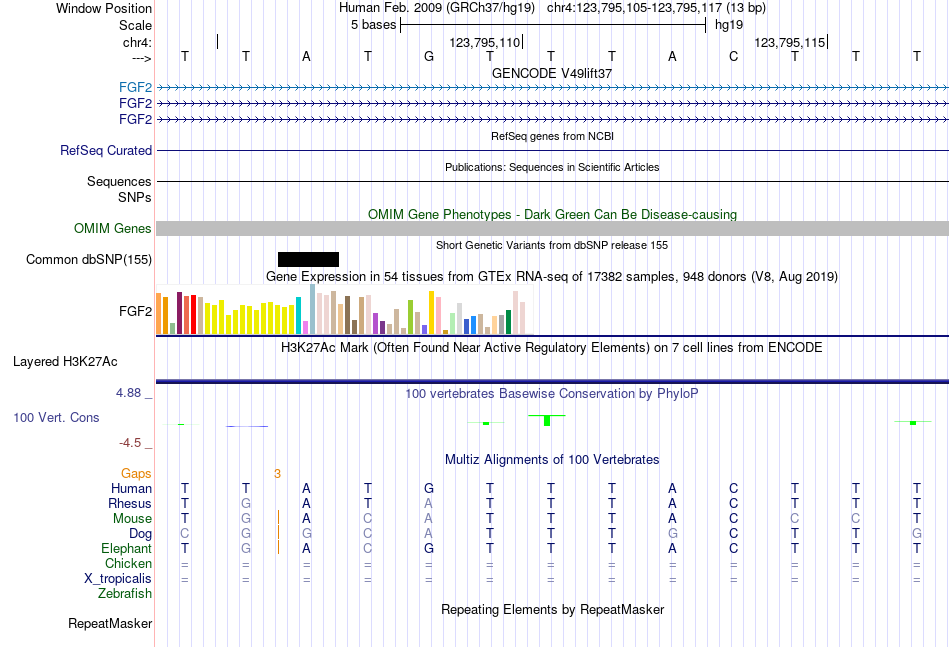This screenshot has width=950, height=647.
Task: Click the Scale track label
Action: pos(135,25)
